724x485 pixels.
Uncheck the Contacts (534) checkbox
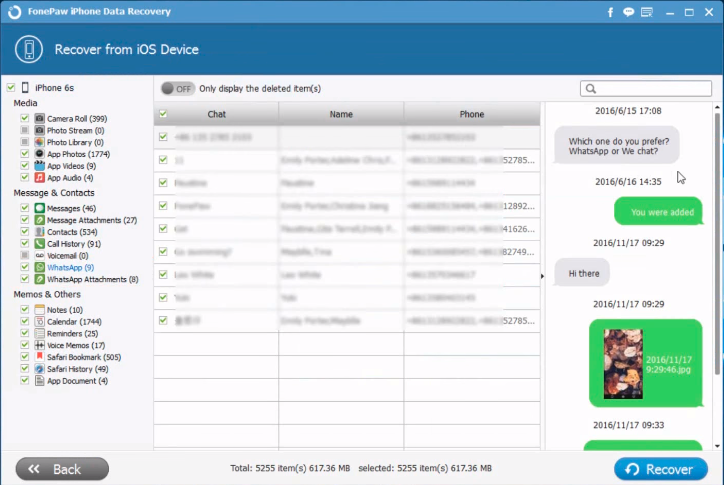tap(25, 232)
